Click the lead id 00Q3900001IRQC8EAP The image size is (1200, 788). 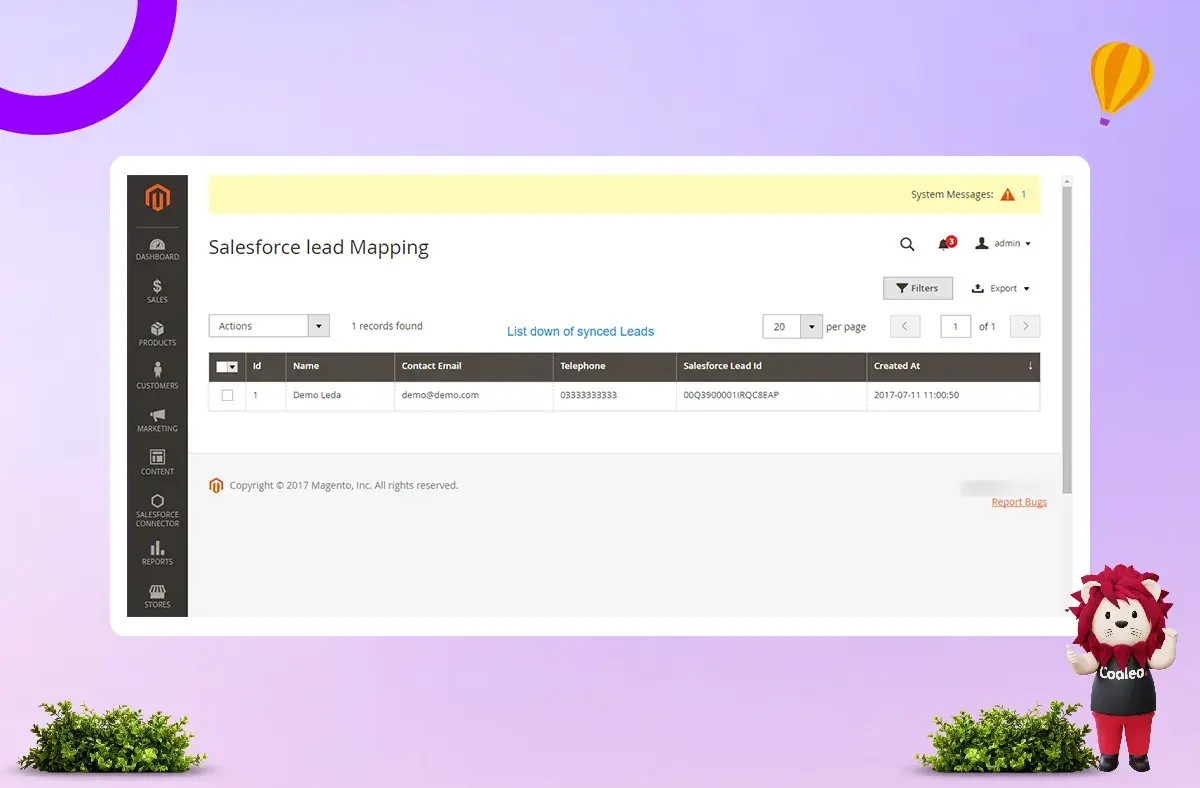[x=731, y=395]
